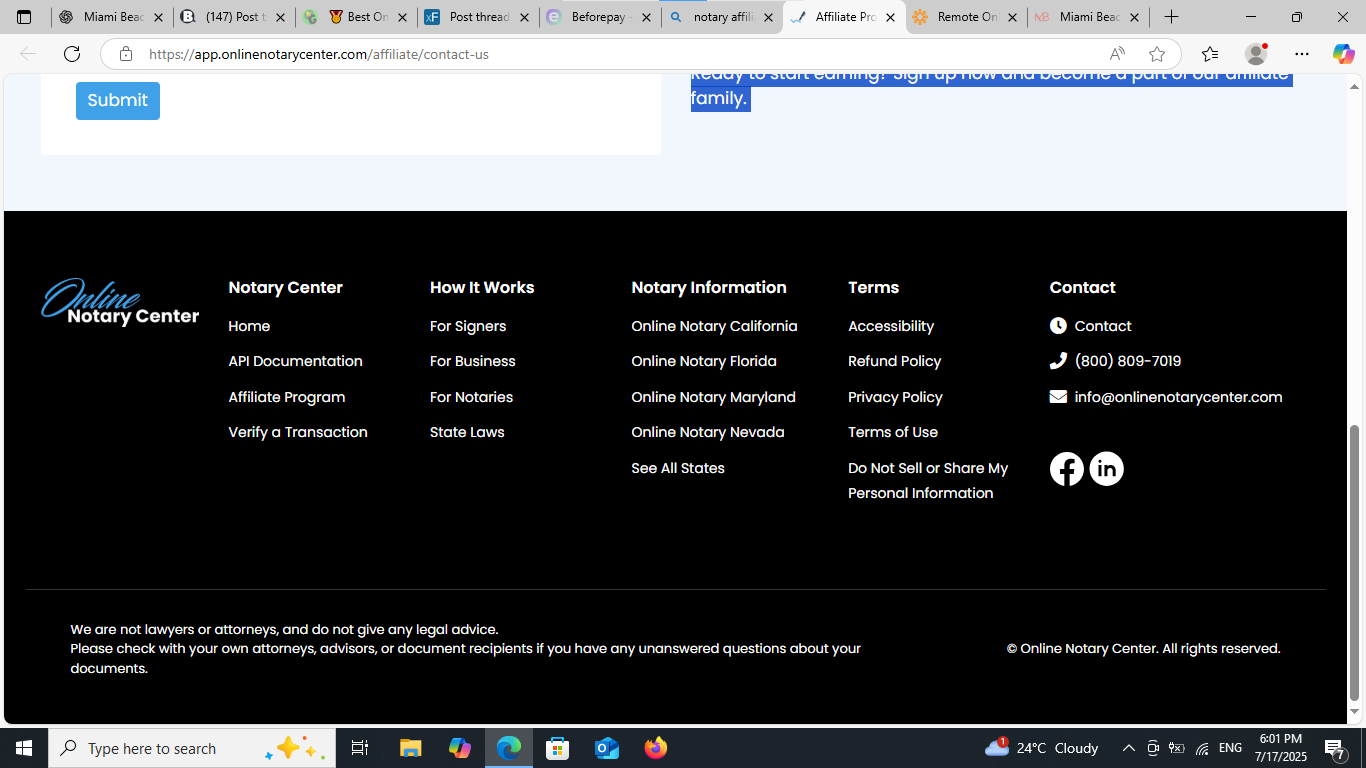The width and height of the screenshot is (1366, 768).
Task: Open the Terms of Use link
Action: pyautogui.click(x=893, y=432)
